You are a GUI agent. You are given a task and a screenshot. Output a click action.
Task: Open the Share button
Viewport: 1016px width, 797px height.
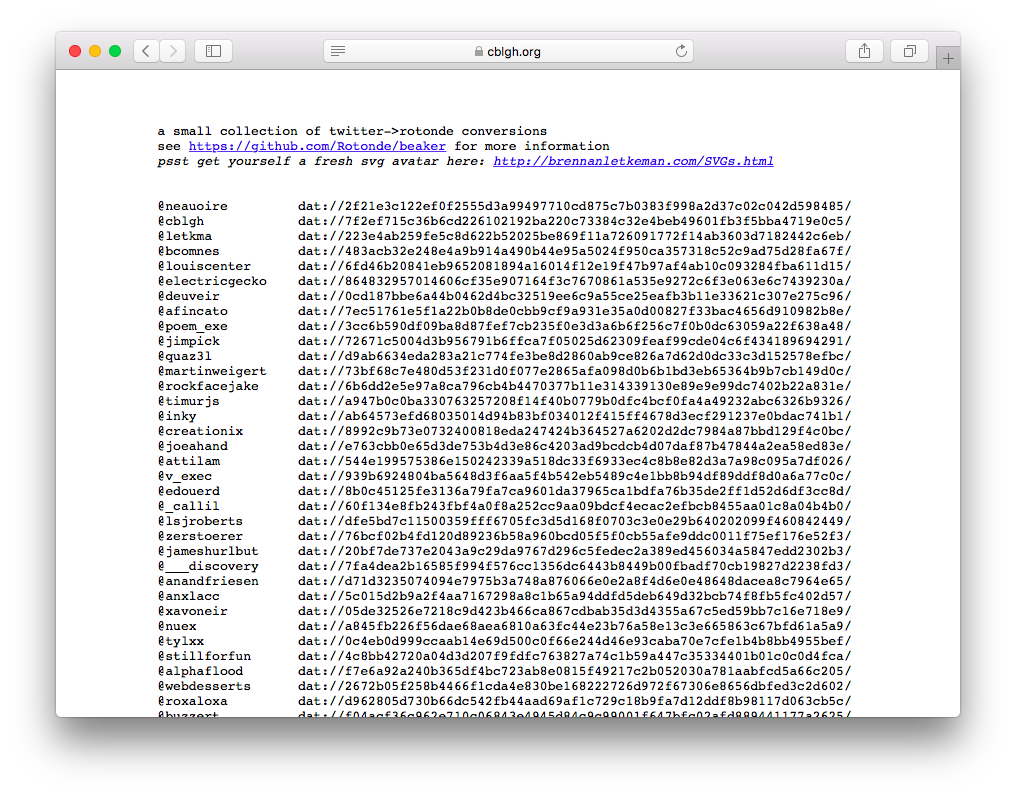864,51
